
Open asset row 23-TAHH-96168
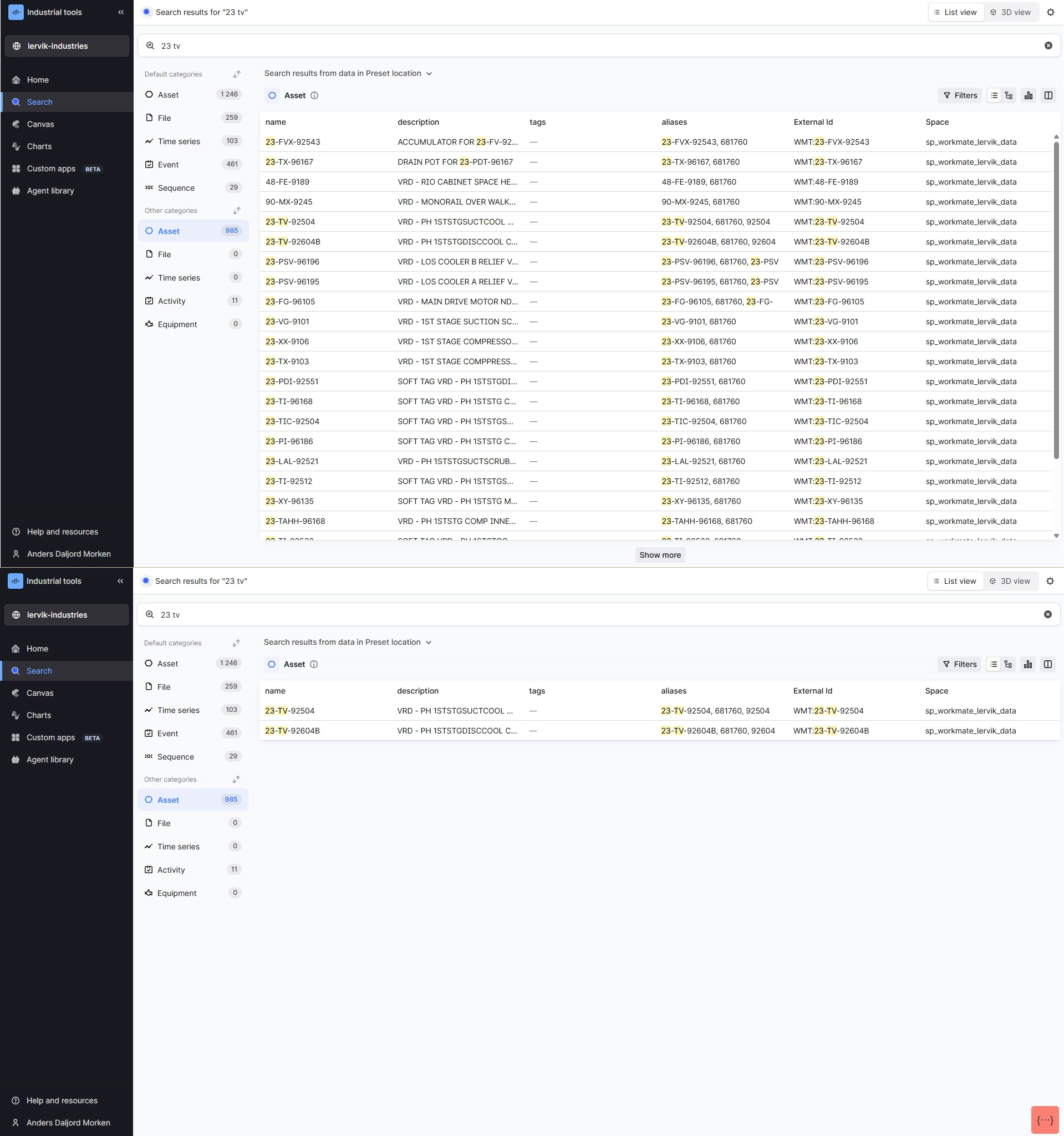click(656, 522)
